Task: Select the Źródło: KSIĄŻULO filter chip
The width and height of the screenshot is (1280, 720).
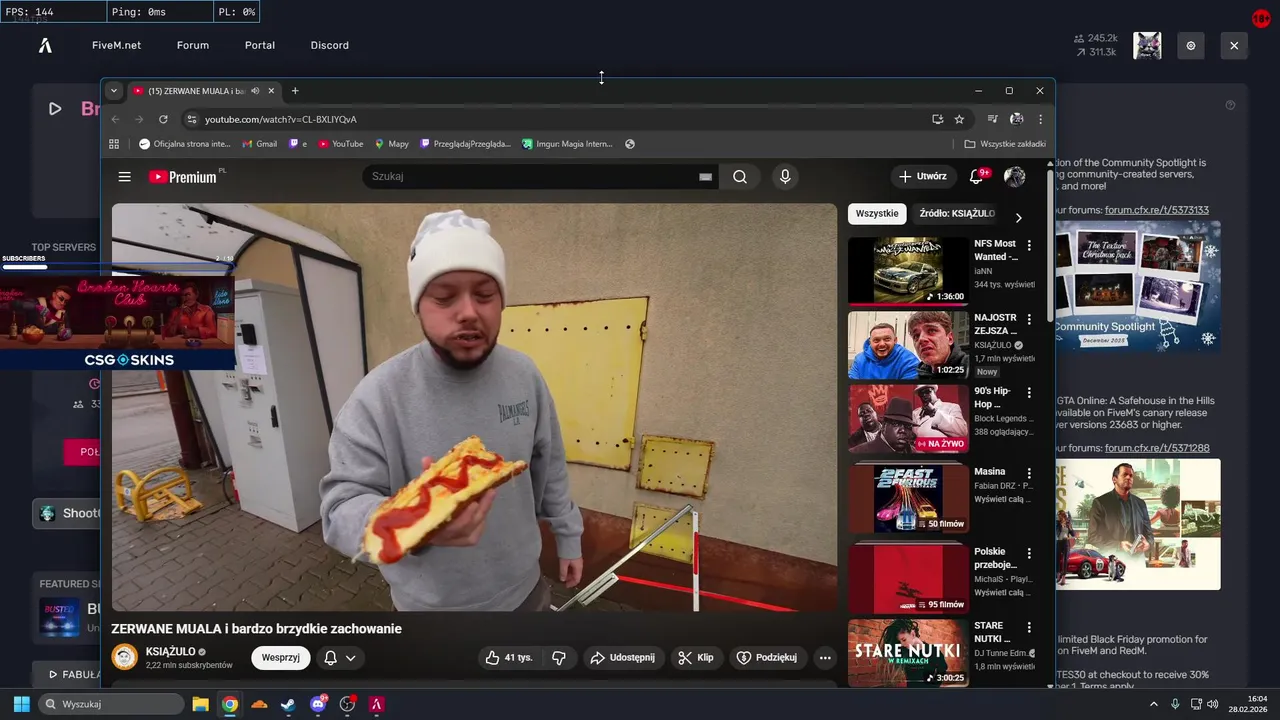Action: tap(957, 214)
